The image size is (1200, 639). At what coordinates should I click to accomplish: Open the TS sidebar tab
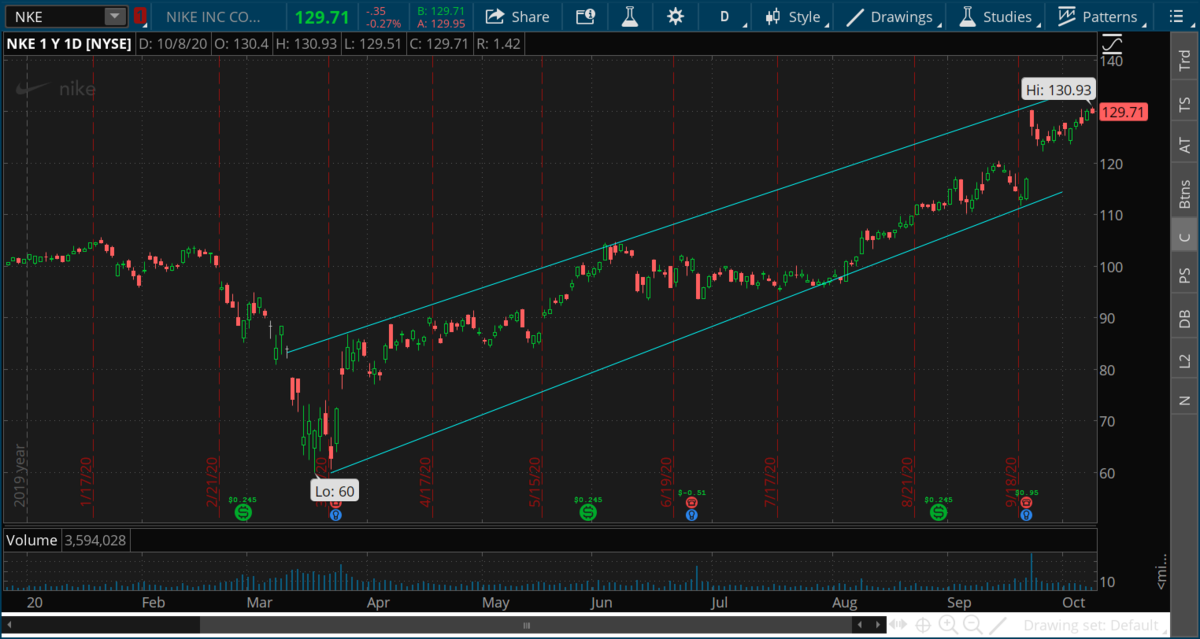pyautogui.click(x=1185, y=104)
